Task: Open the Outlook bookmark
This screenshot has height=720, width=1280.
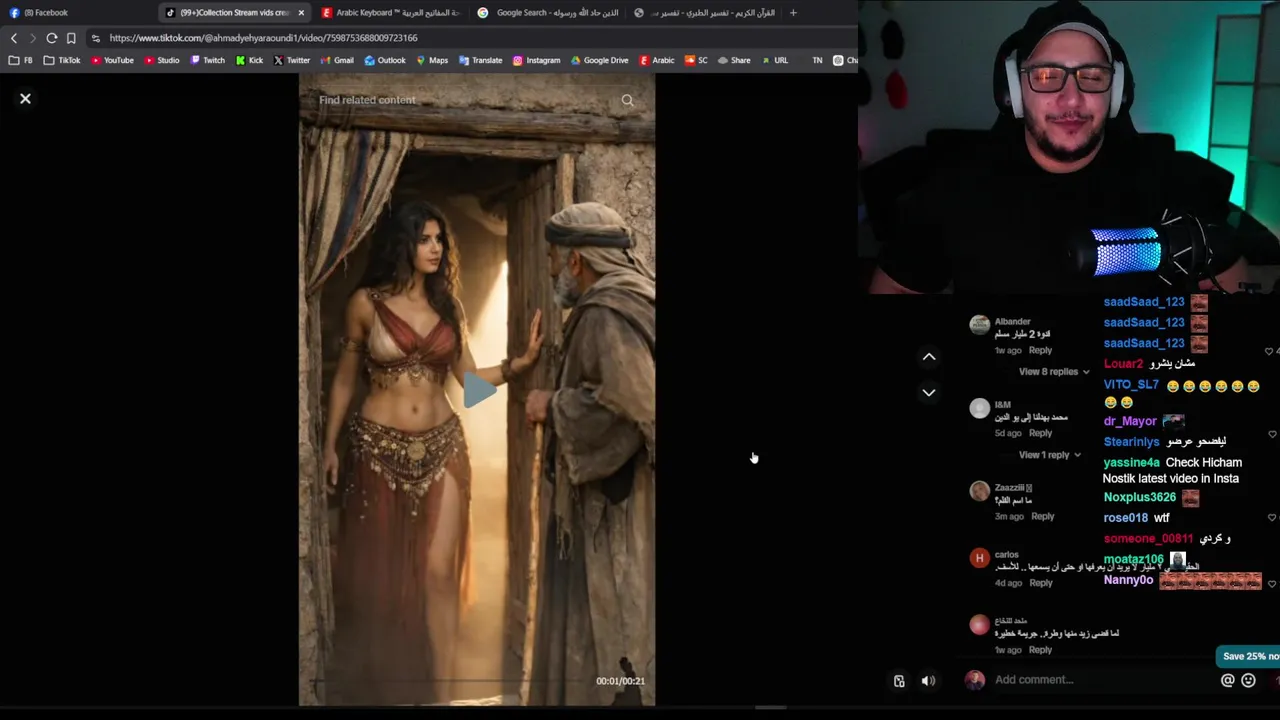Action: pyautogui.click(x=385, y=60)
